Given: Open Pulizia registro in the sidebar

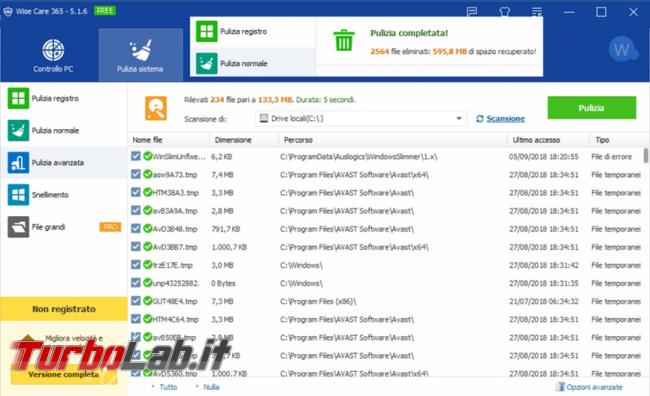Looking at the screenshot, I should tap(64, 98).
